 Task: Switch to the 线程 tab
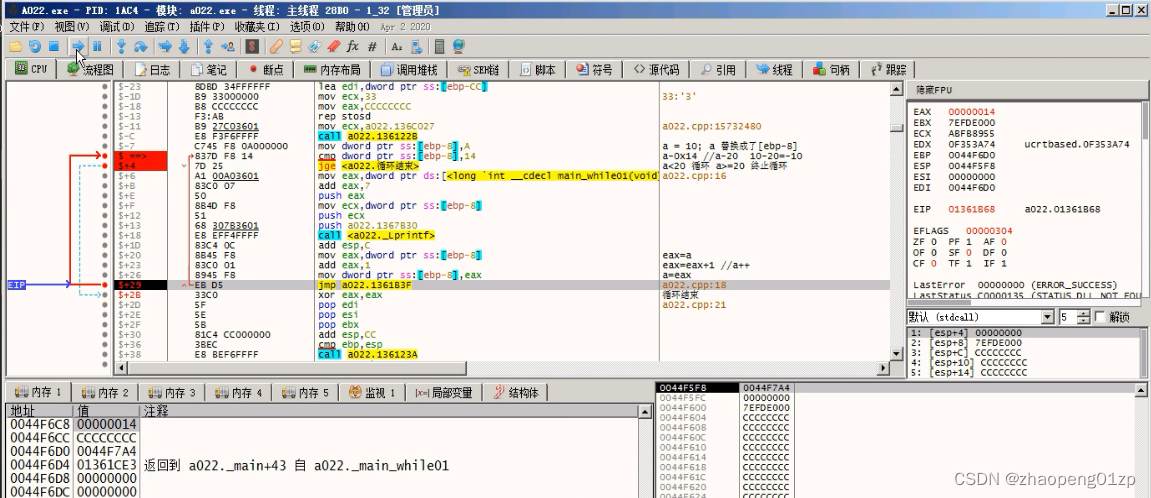[774, 70]
